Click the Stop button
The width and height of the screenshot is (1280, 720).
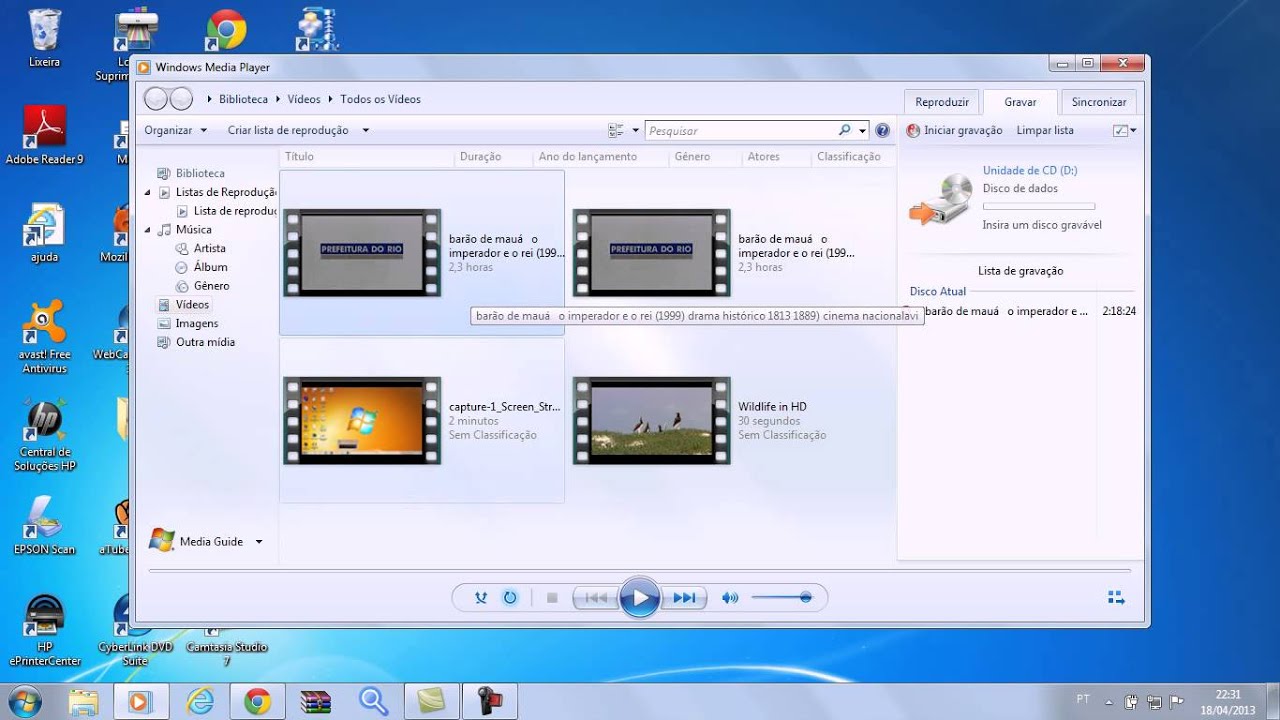(552, 598)
